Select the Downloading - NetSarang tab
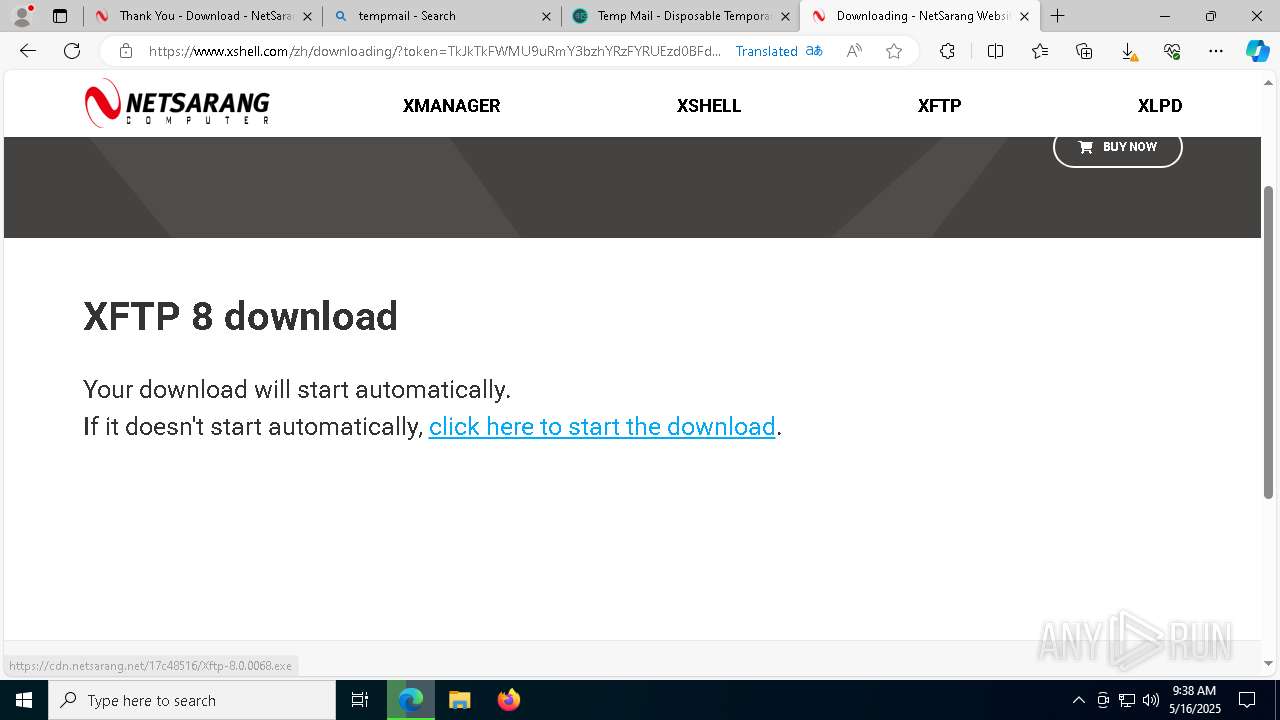The width and height of the screenshot is (1280, 720). (x=919, y=16)
